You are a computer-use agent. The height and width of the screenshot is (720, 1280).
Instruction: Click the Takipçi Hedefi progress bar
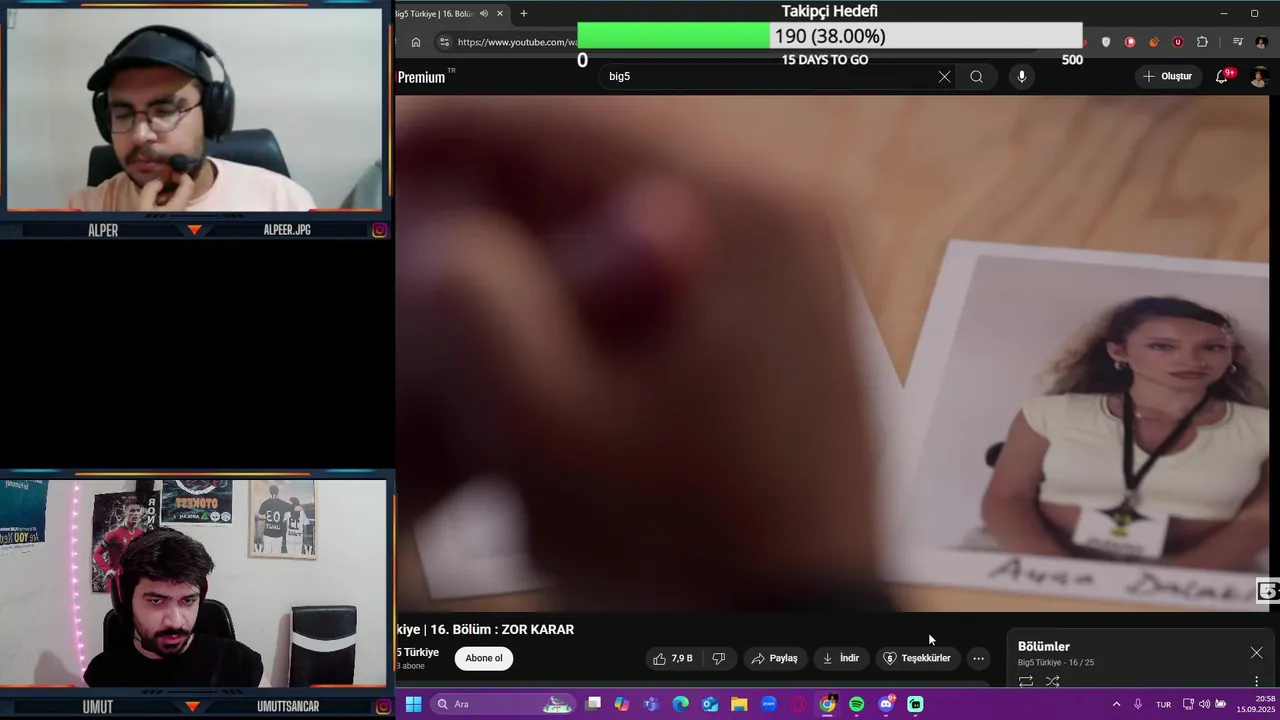click(830, 37)
